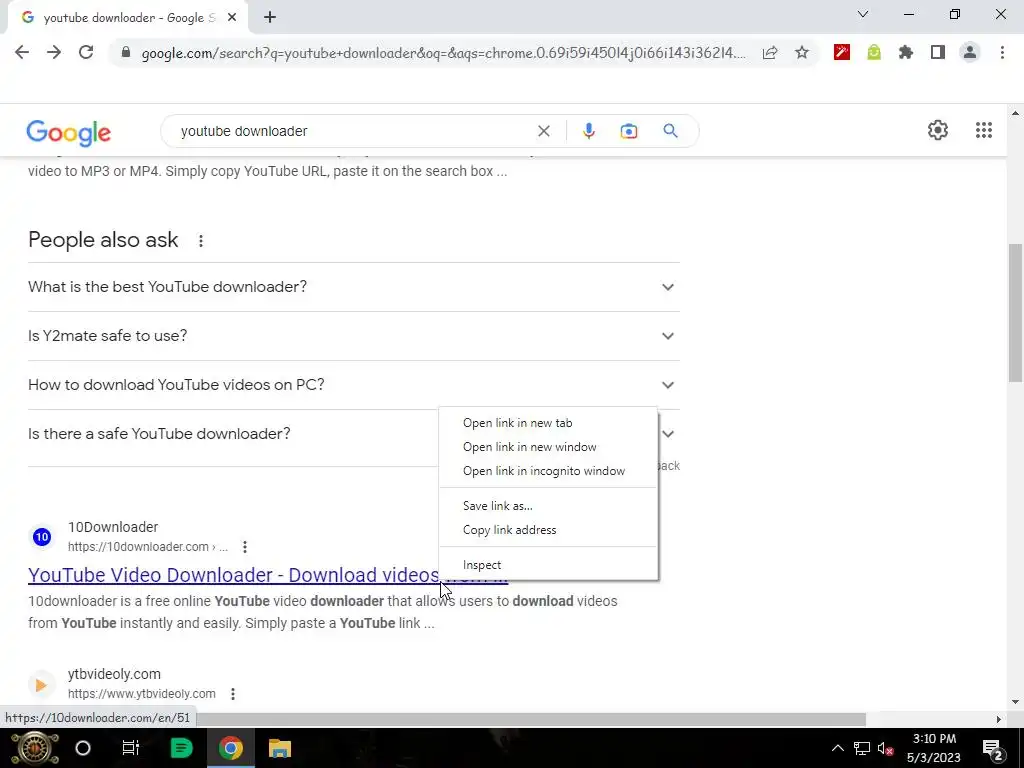The image size is (1024, 768).
Task: Open green chat app on taskbar
Action: coord(181,748)
